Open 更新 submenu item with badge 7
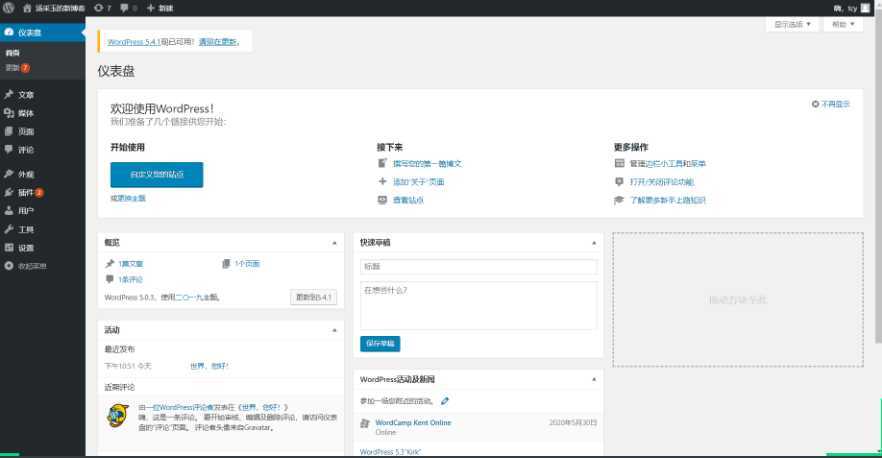 17,68
